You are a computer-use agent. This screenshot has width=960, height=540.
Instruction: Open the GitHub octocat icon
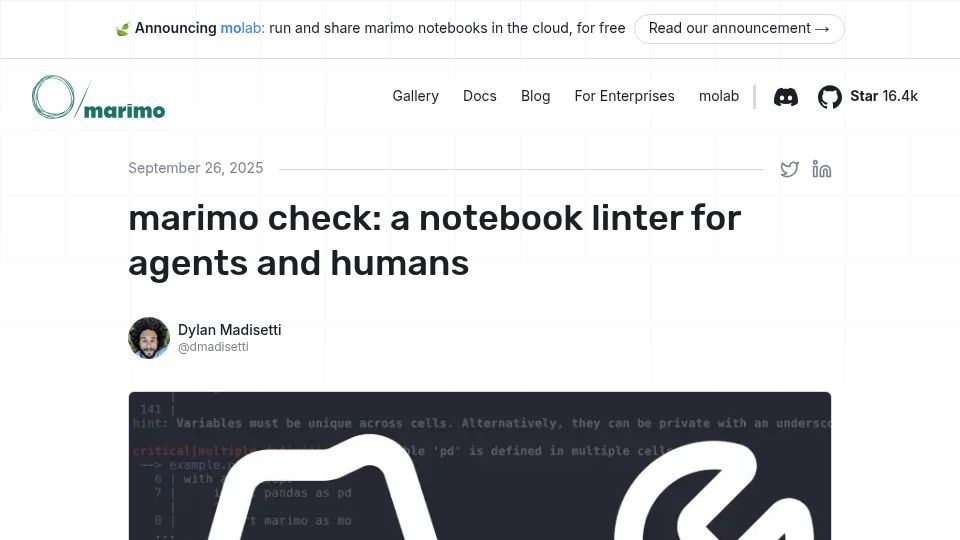[830, 97]
